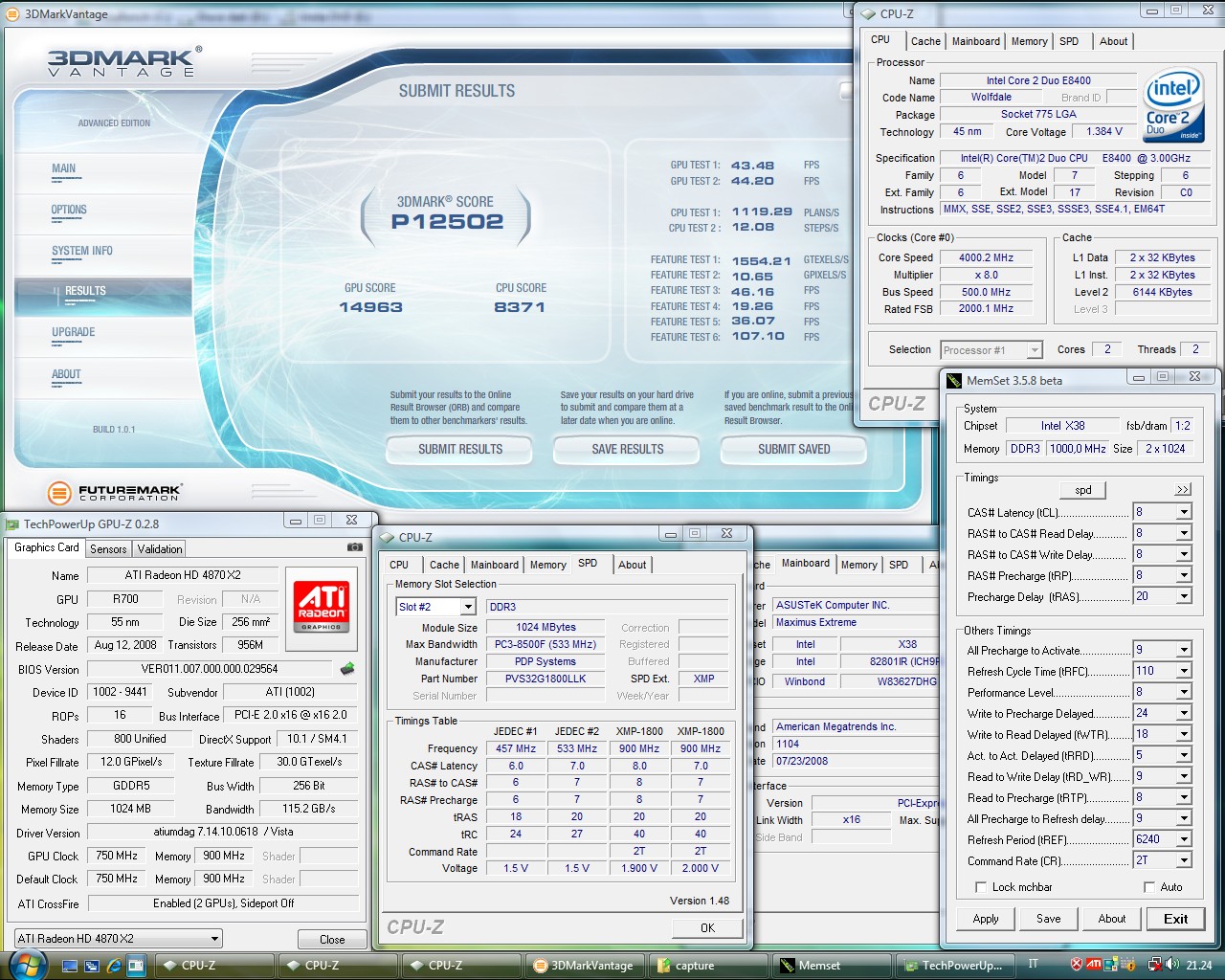
Task: Open Refresh Cycle Time (tRFC) dropdown
Action: point(1184,671)
